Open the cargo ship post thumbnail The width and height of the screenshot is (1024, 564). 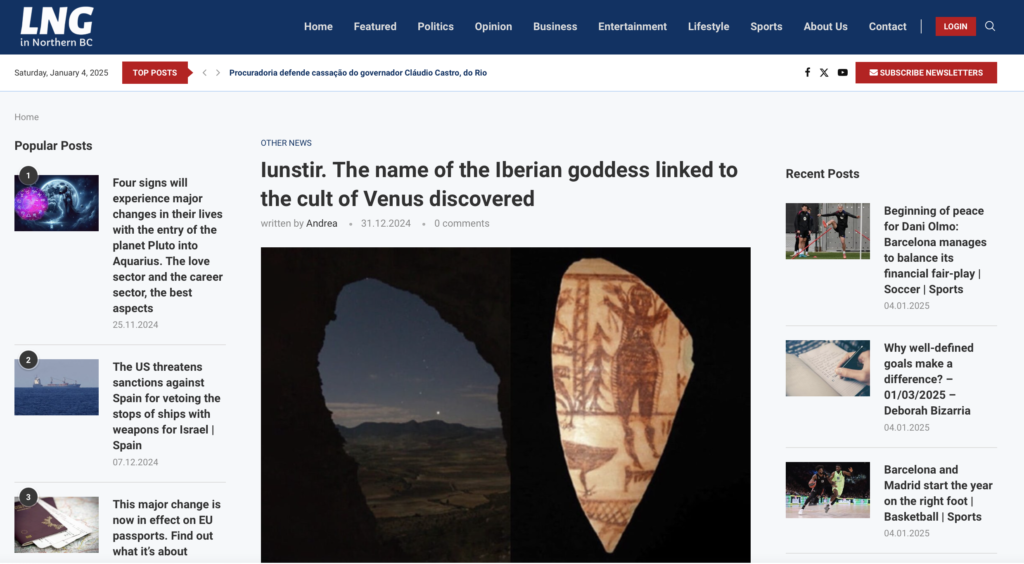[x=57, y=387]
